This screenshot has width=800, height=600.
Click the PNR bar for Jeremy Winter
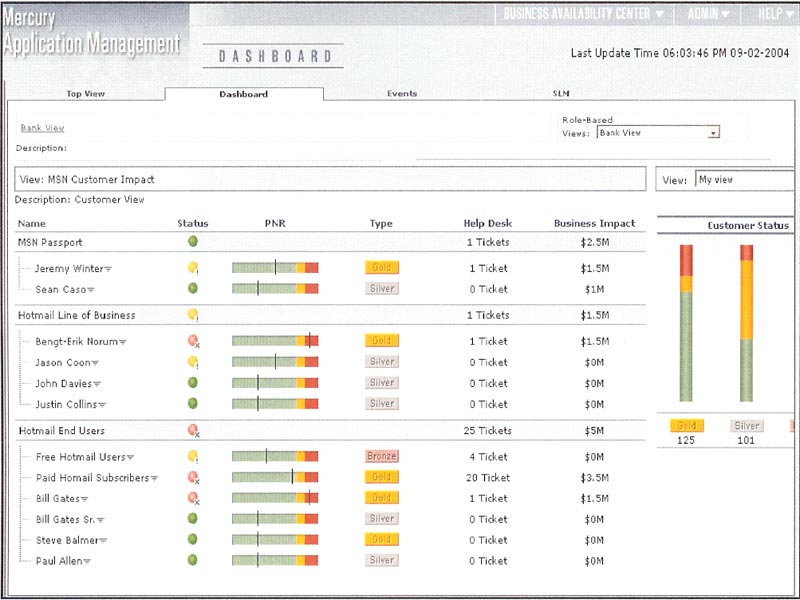click(275, 267)
